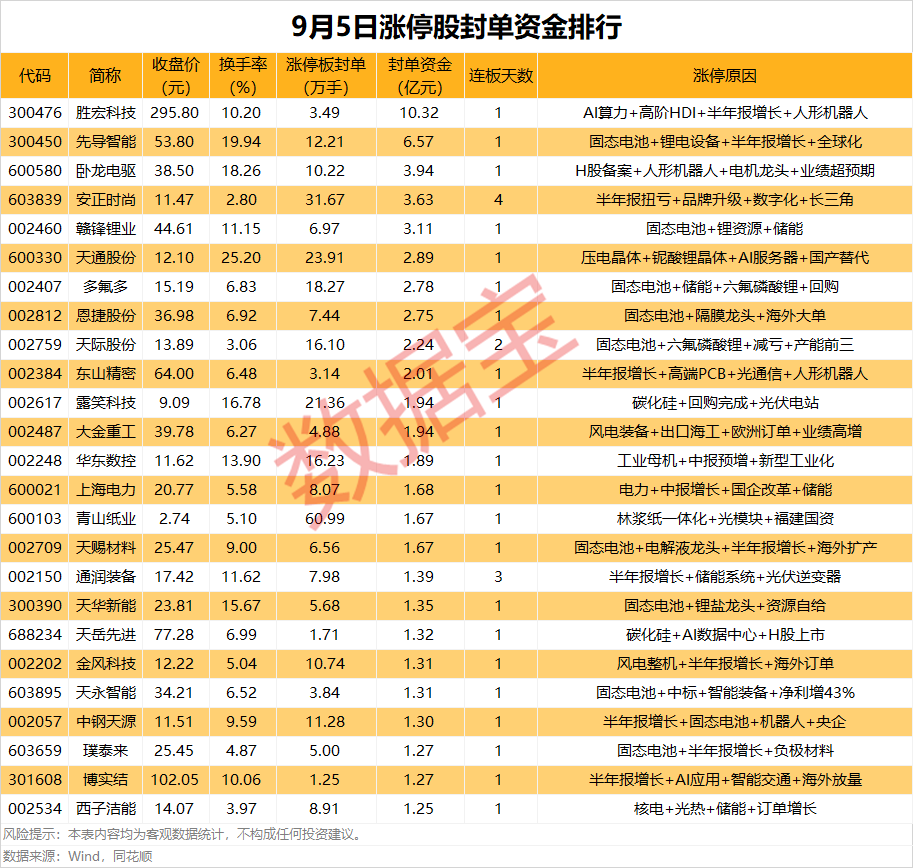Select stock name 多氟多
The height and width of the screenshot is (868, 913).
pyautogui.click(x=105, y=287)
